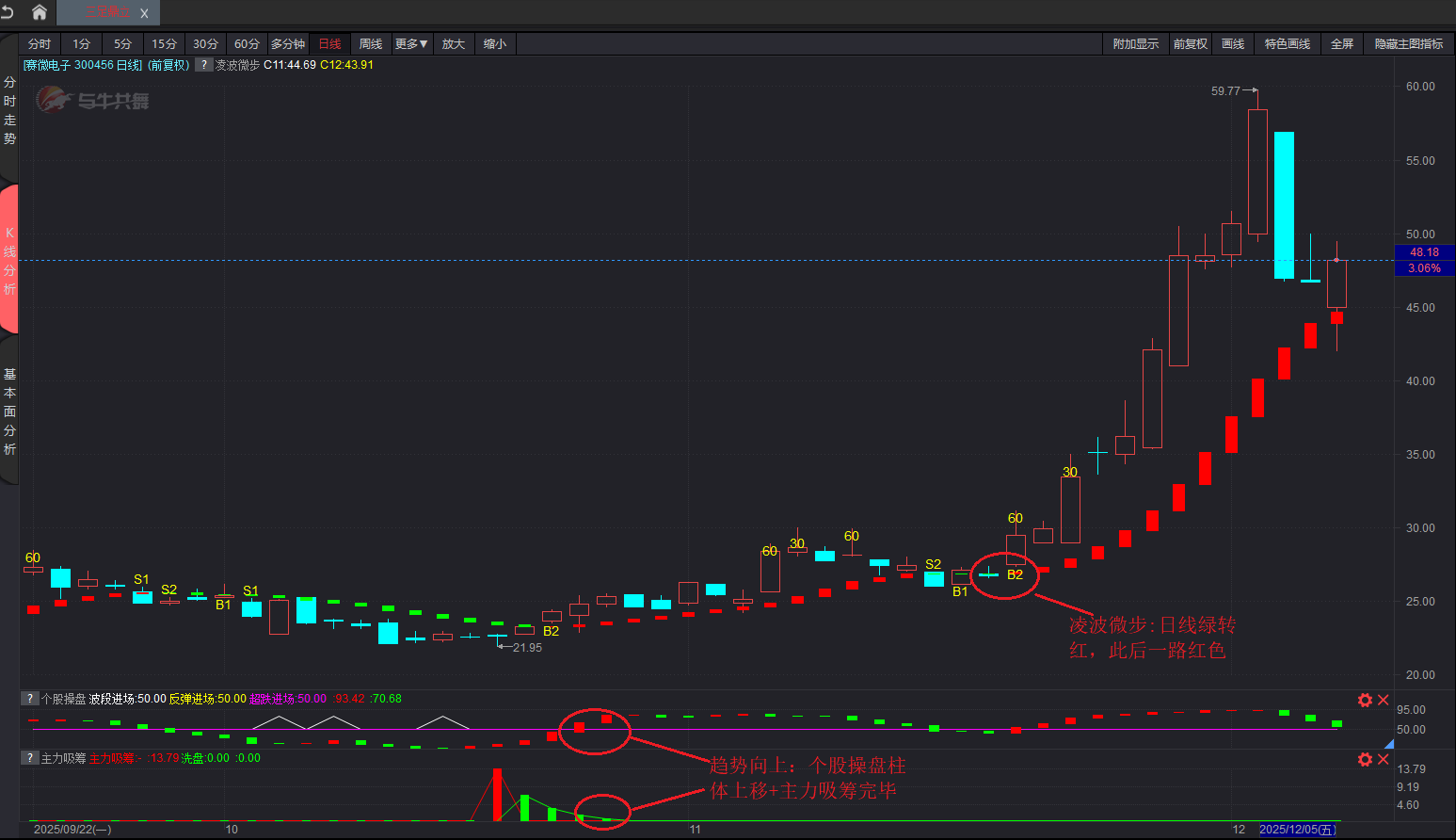1456x840 pixels.
Task: Click help icon beside 个股操盘 label
Action: pyautogui.click(x=31, y=699)
